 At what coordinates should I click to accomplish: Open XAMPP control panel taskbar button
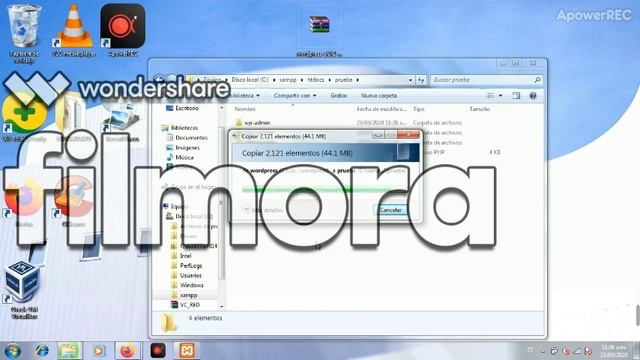pos(187,351)
